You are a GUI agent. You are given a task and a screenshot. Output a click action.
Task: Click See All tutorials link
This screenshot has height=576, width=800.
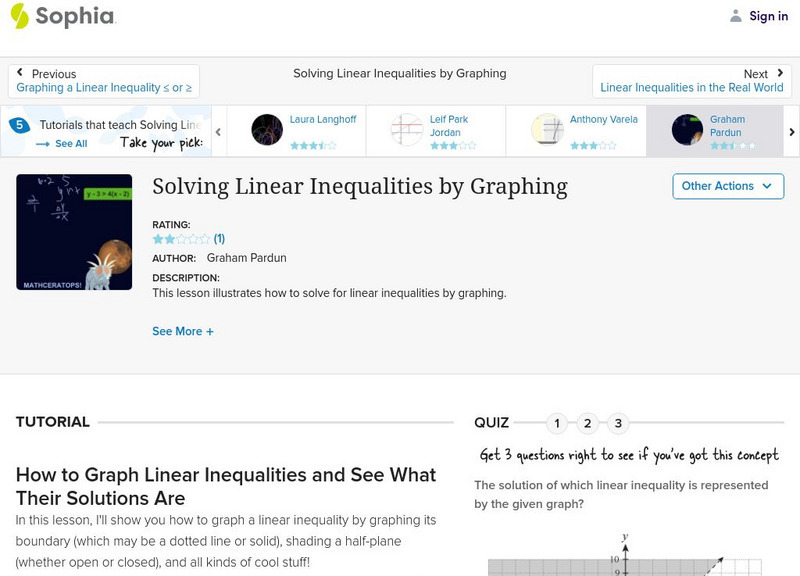pyautogui.click(x=62, y=144)
